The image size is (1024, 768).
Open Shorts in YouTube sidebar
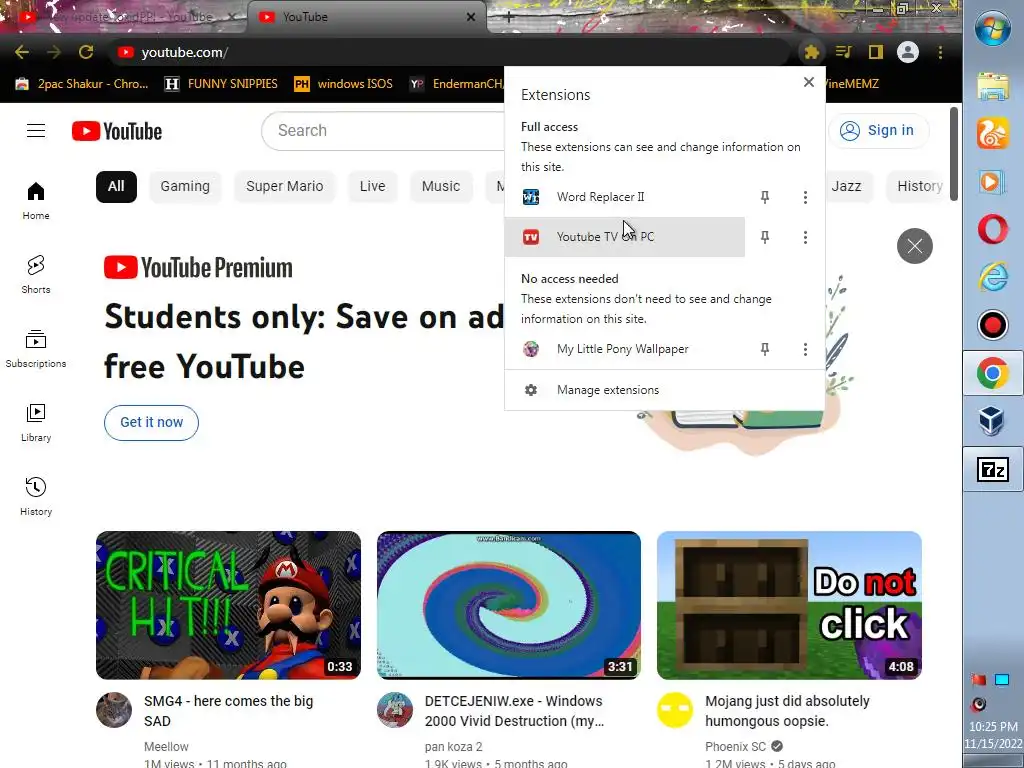36,274
